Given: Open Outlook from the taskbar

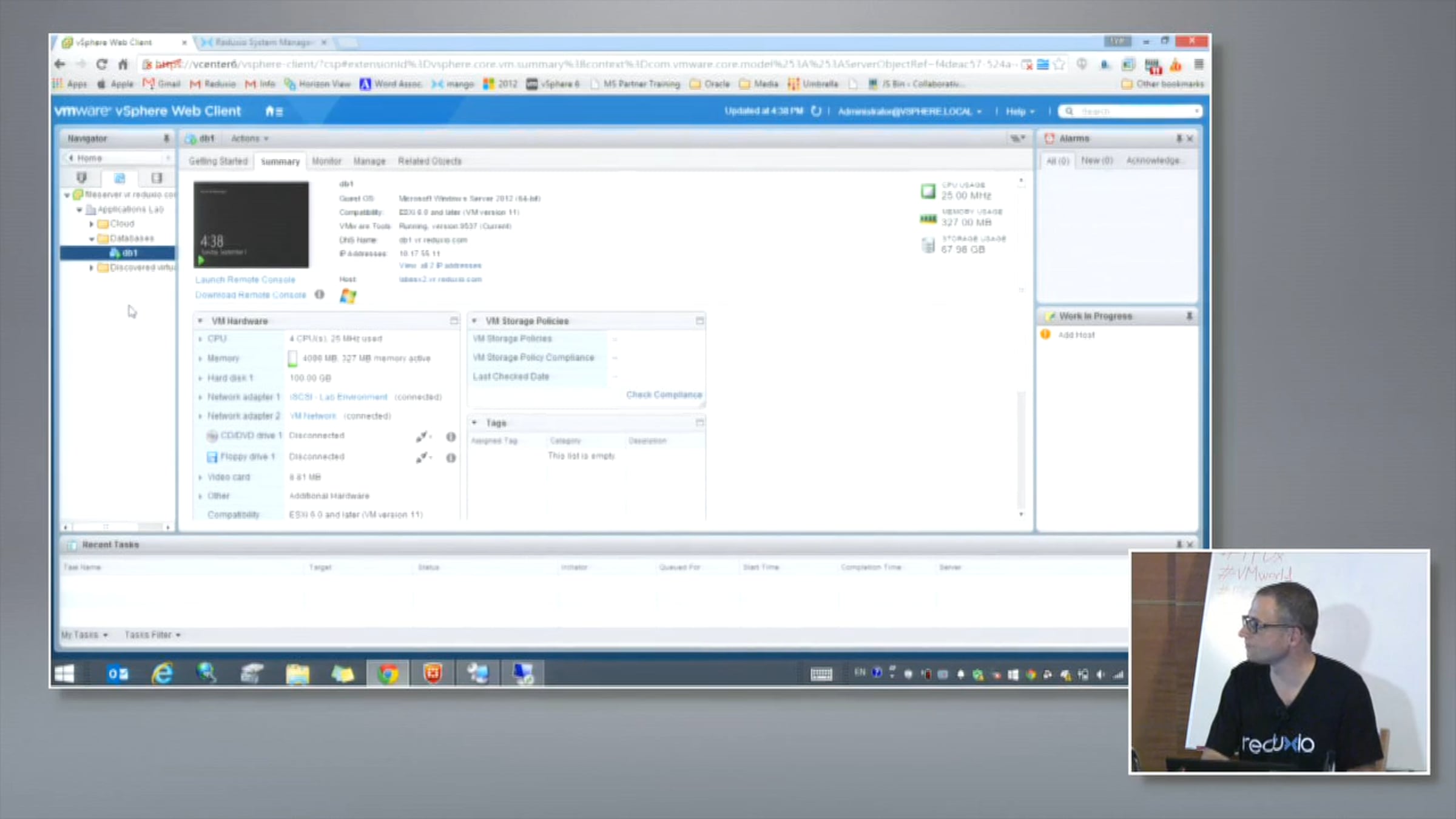Looking at the screenshot, I should (x=117, y=673).
